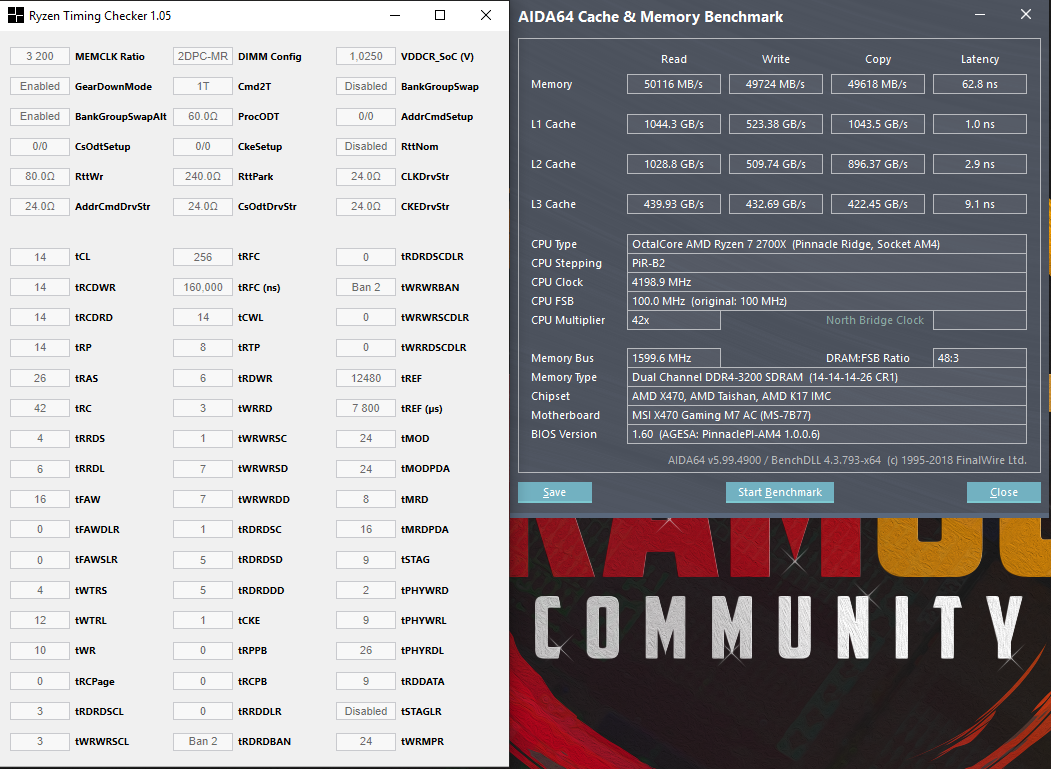Click the RttNom Disabled field

click(365, 146)
